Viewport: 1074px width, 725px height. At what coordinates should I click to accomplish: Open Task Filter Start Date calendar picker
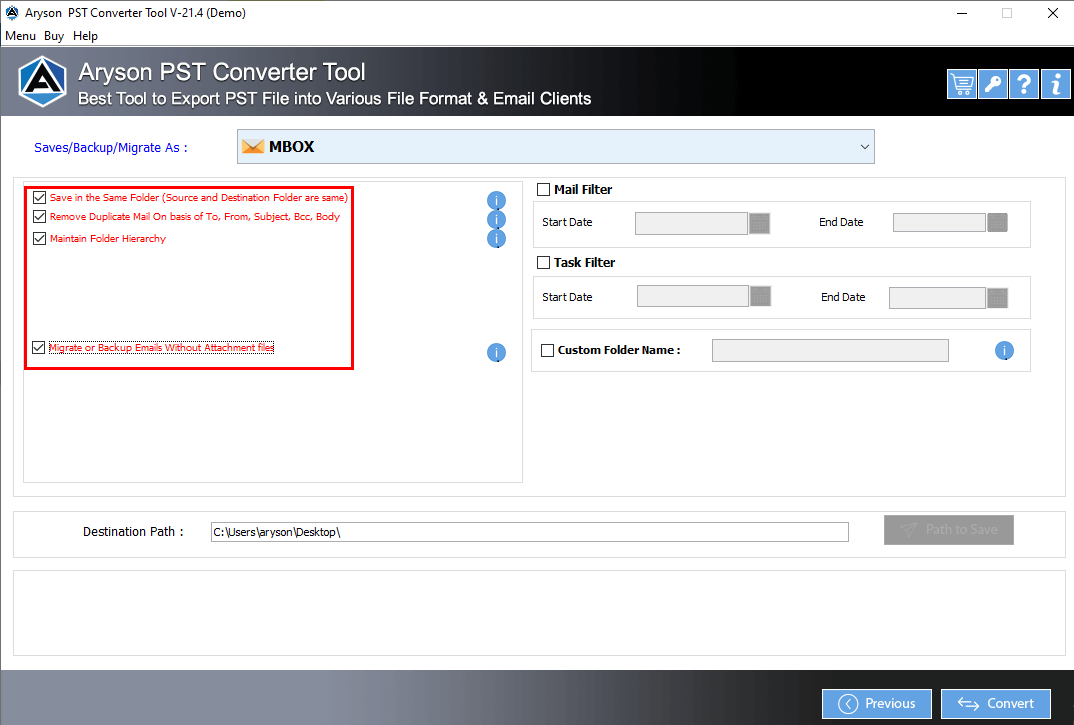[x=760, y=296]
